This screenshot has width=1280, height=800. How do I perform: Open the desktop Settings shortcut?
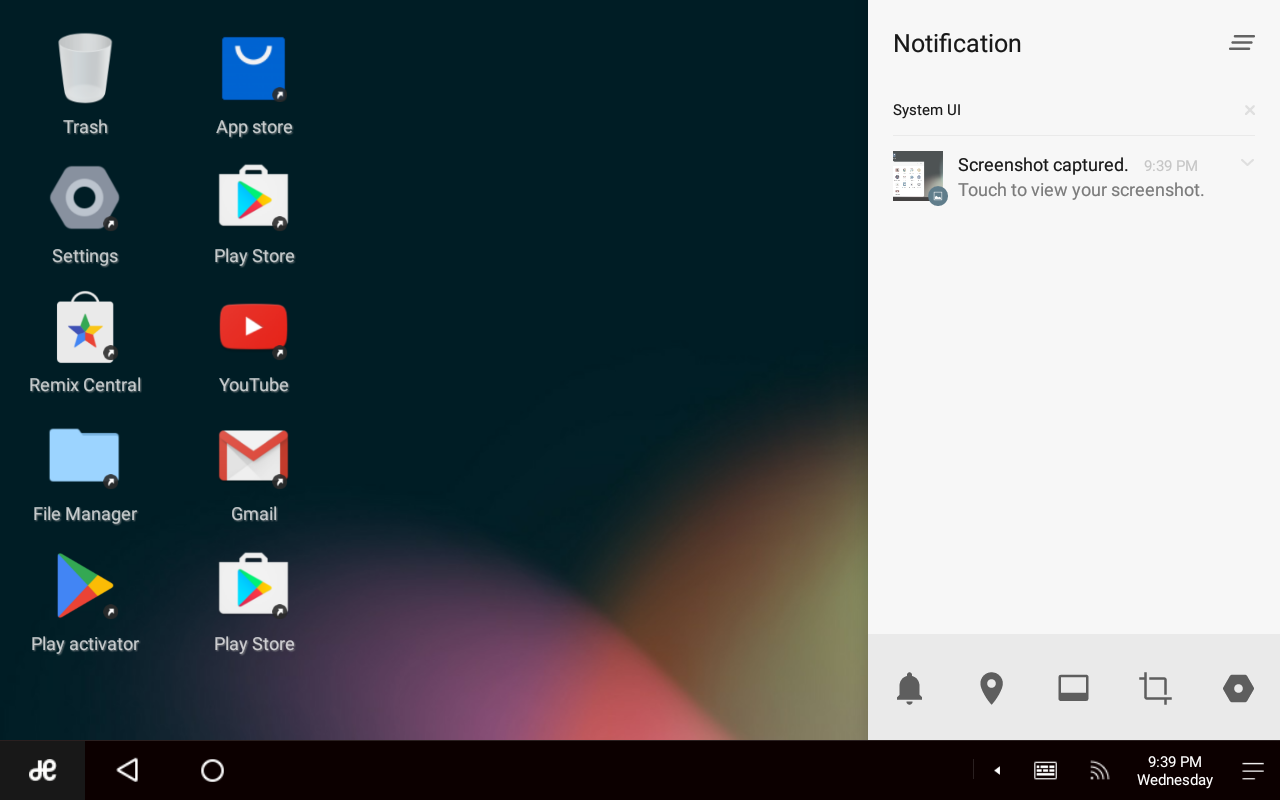(x=85, y=199)
